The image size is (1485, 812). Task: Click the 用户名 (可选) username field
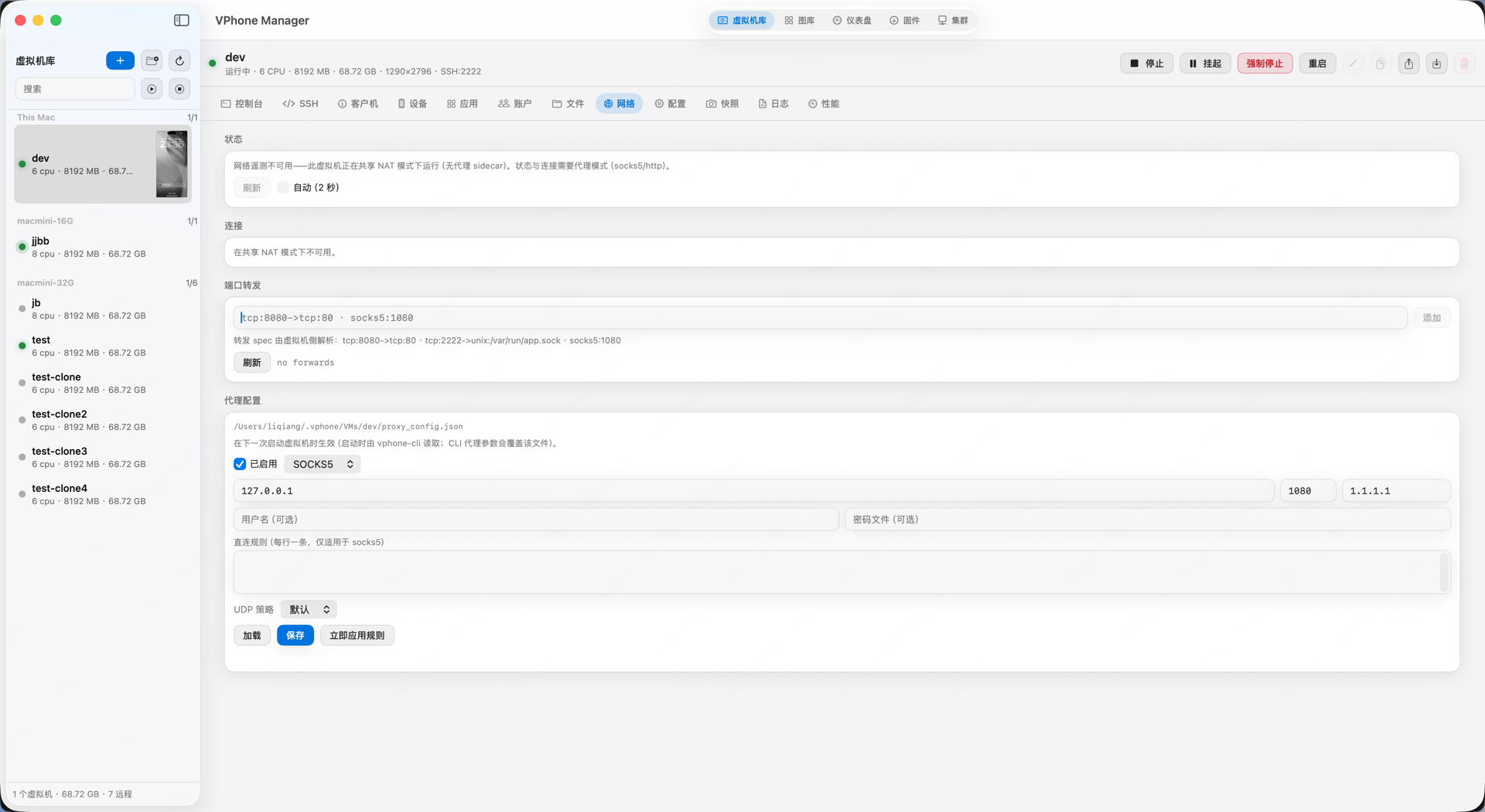[536, 520]
